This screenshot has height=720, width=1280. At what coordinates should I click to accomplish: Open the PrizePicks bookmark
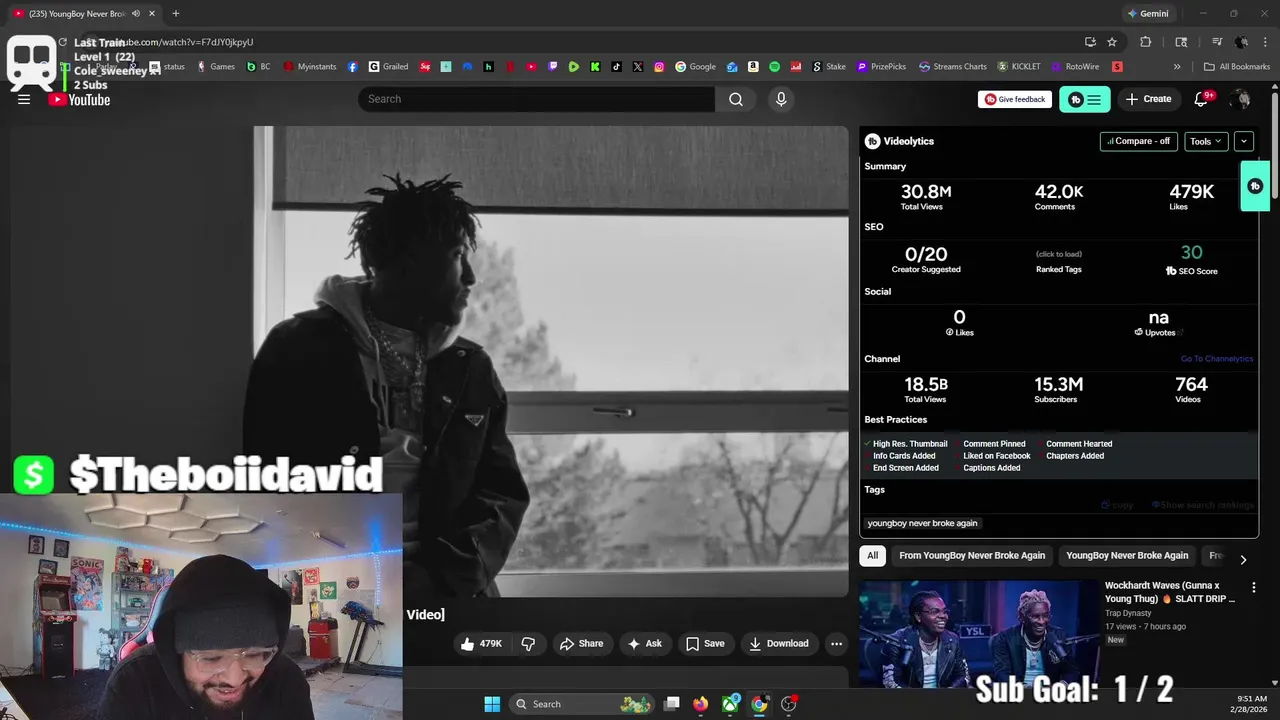(x=881, y=67)
